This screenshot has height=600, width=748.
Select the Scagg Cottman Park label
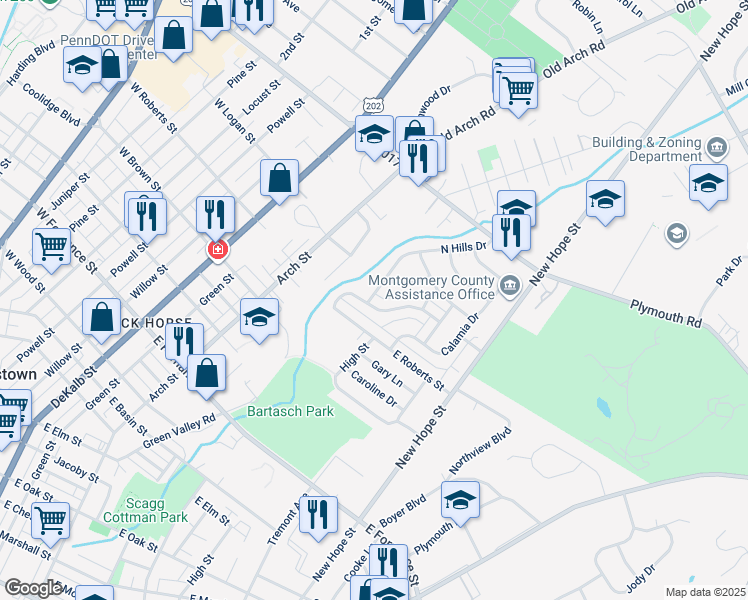pos(145,510)
